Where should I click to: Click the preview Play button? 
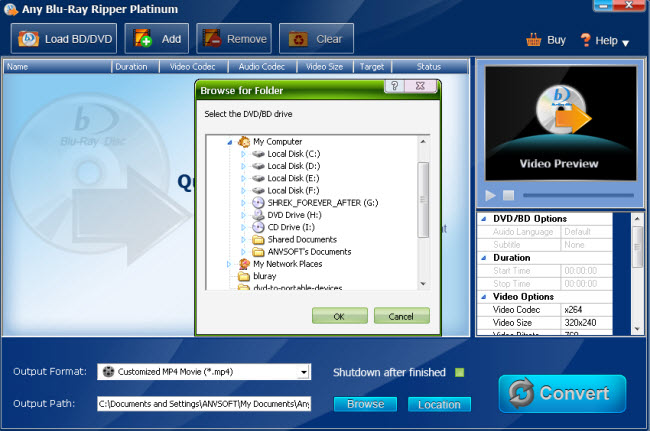(490, 195)
